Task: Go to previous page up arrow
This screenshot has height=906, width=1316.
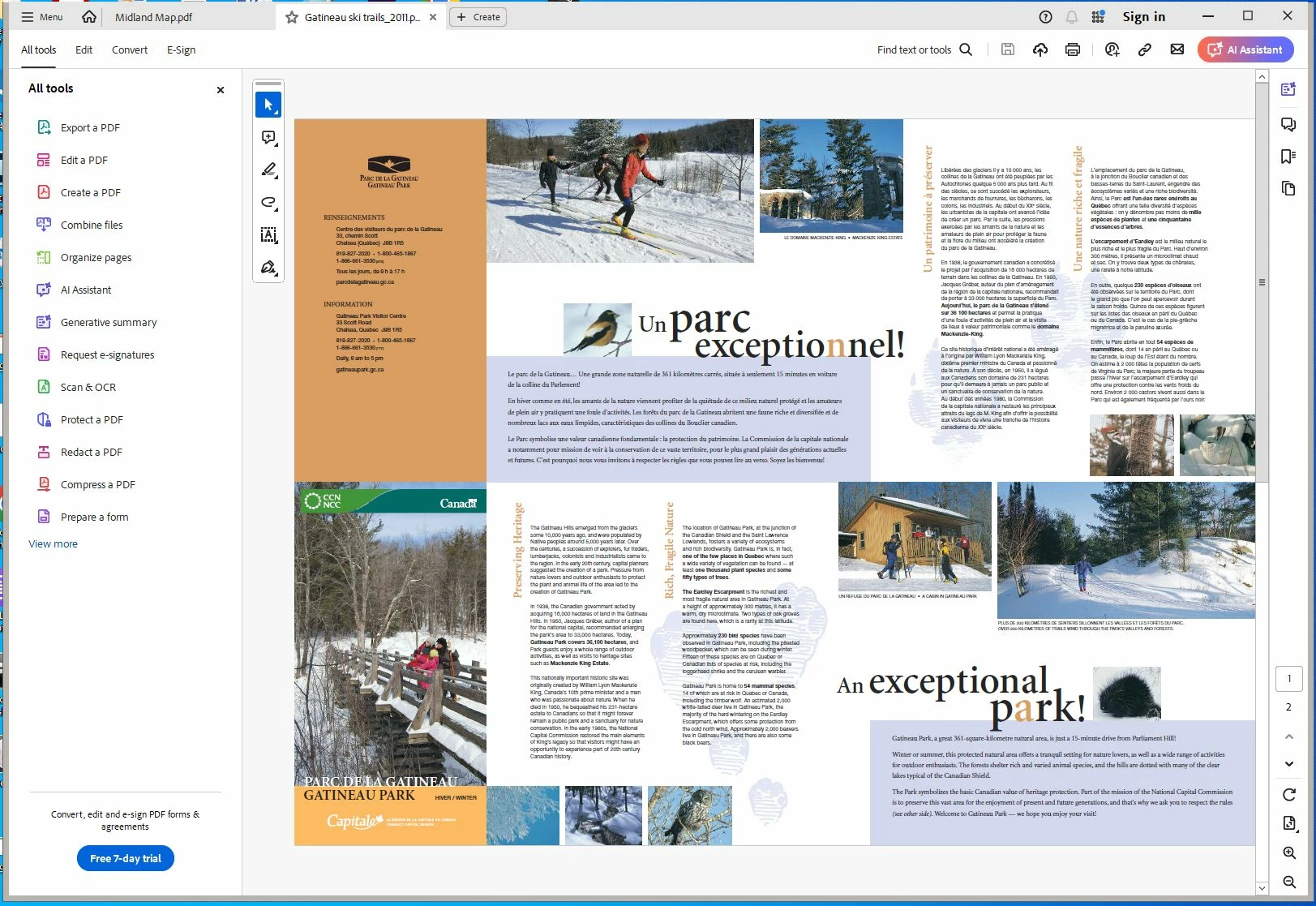Action: coord(1289,736)
